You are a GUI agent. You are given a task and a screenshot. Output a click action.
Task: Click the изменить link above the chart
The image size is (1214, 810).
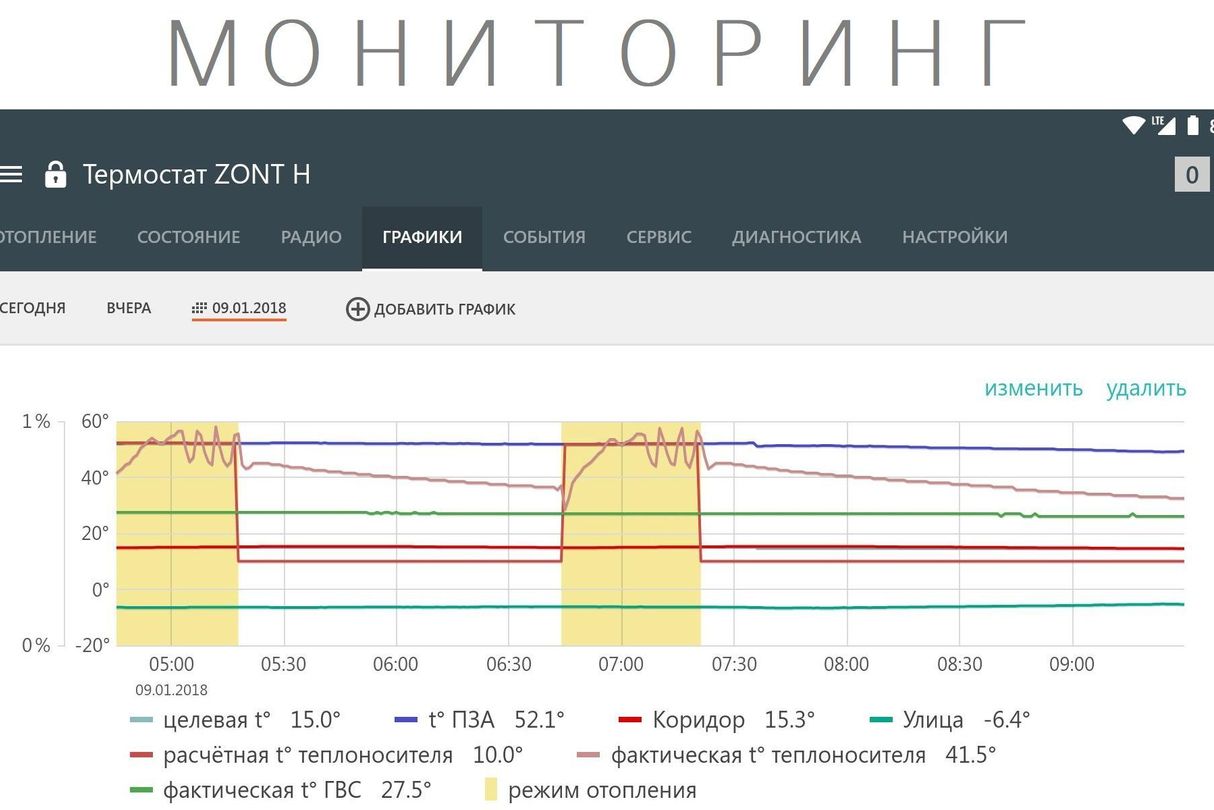pyautogui.click(x=1033, y=388)
